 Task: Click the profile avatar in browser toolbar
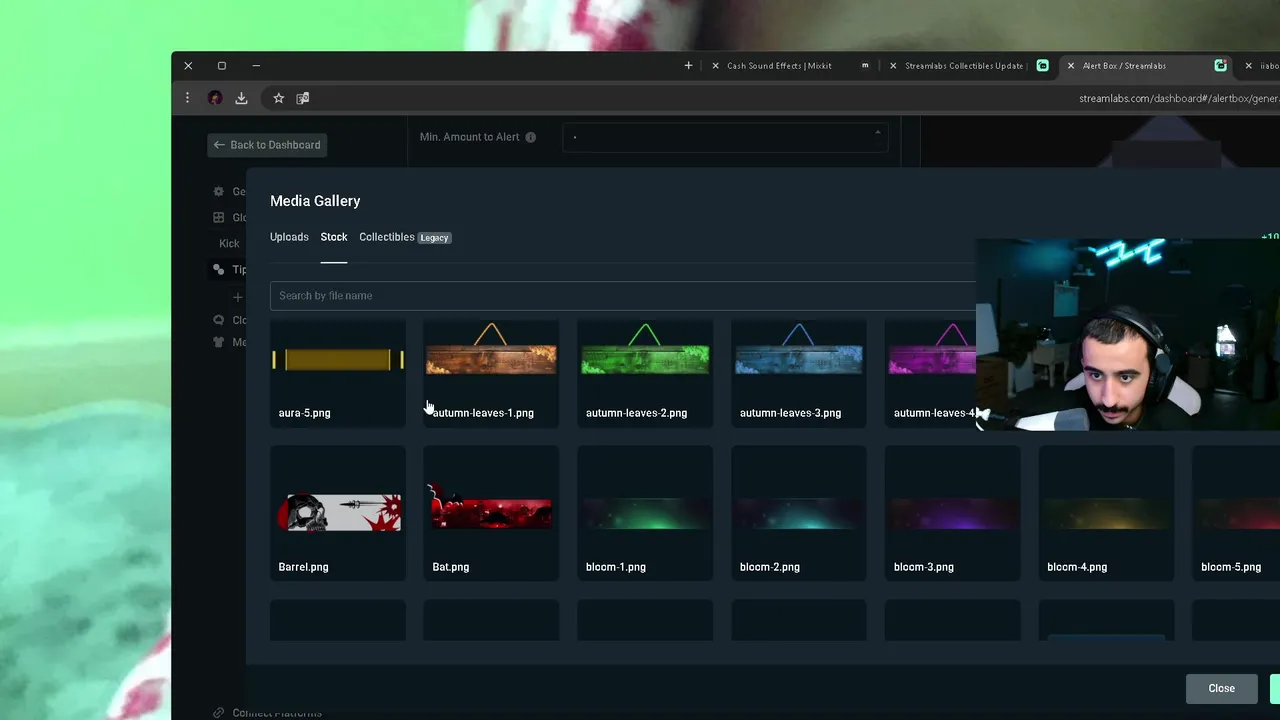(x=215, y=98)
